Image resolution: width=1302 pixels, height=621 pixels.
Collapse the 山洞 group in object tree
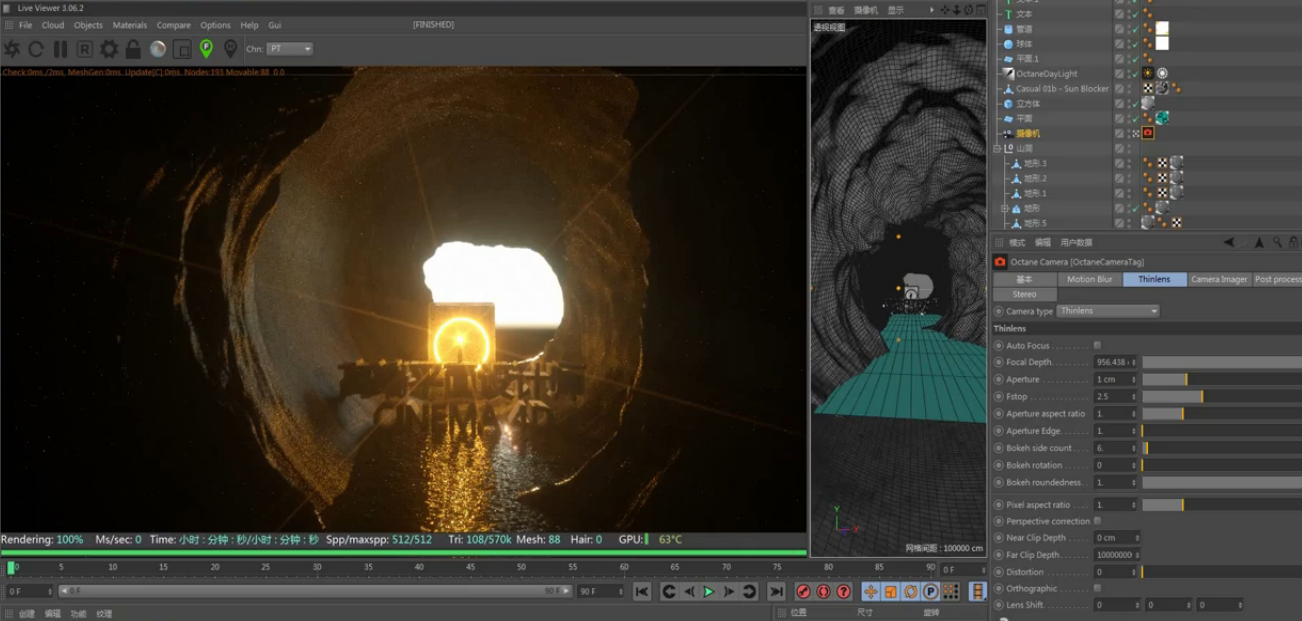(997, 148)
